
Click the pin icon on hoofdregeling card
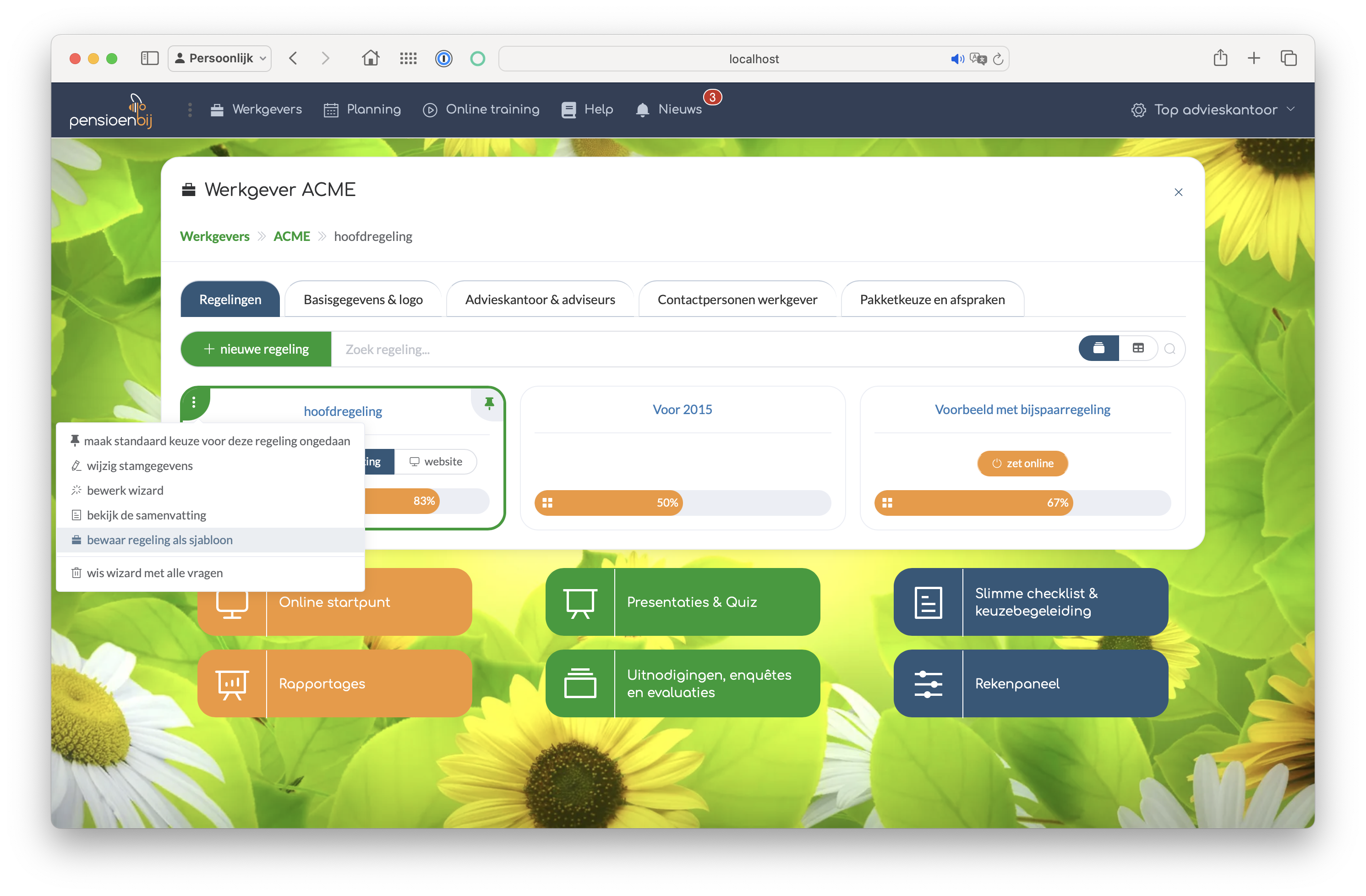coord(489,403)
